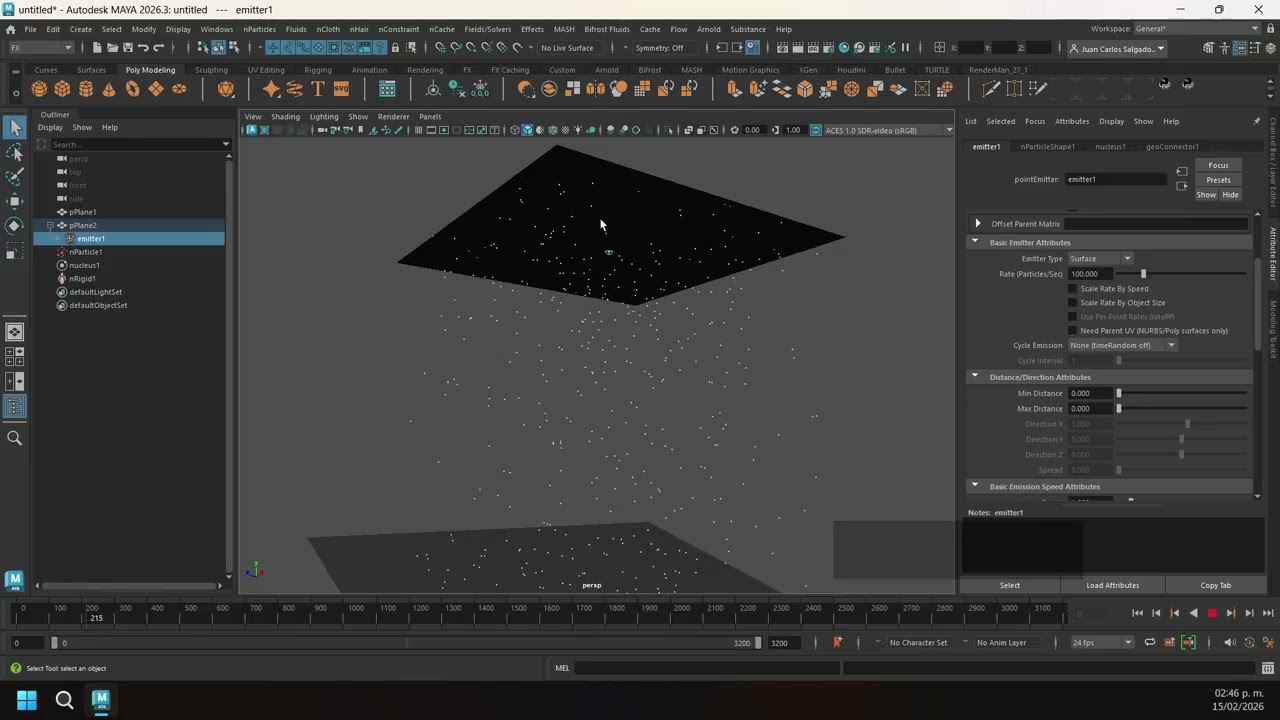The image size is (1280, 720).
Task: Collapse Basic Emitter Attributes section
Action: (x=975, y=242)
